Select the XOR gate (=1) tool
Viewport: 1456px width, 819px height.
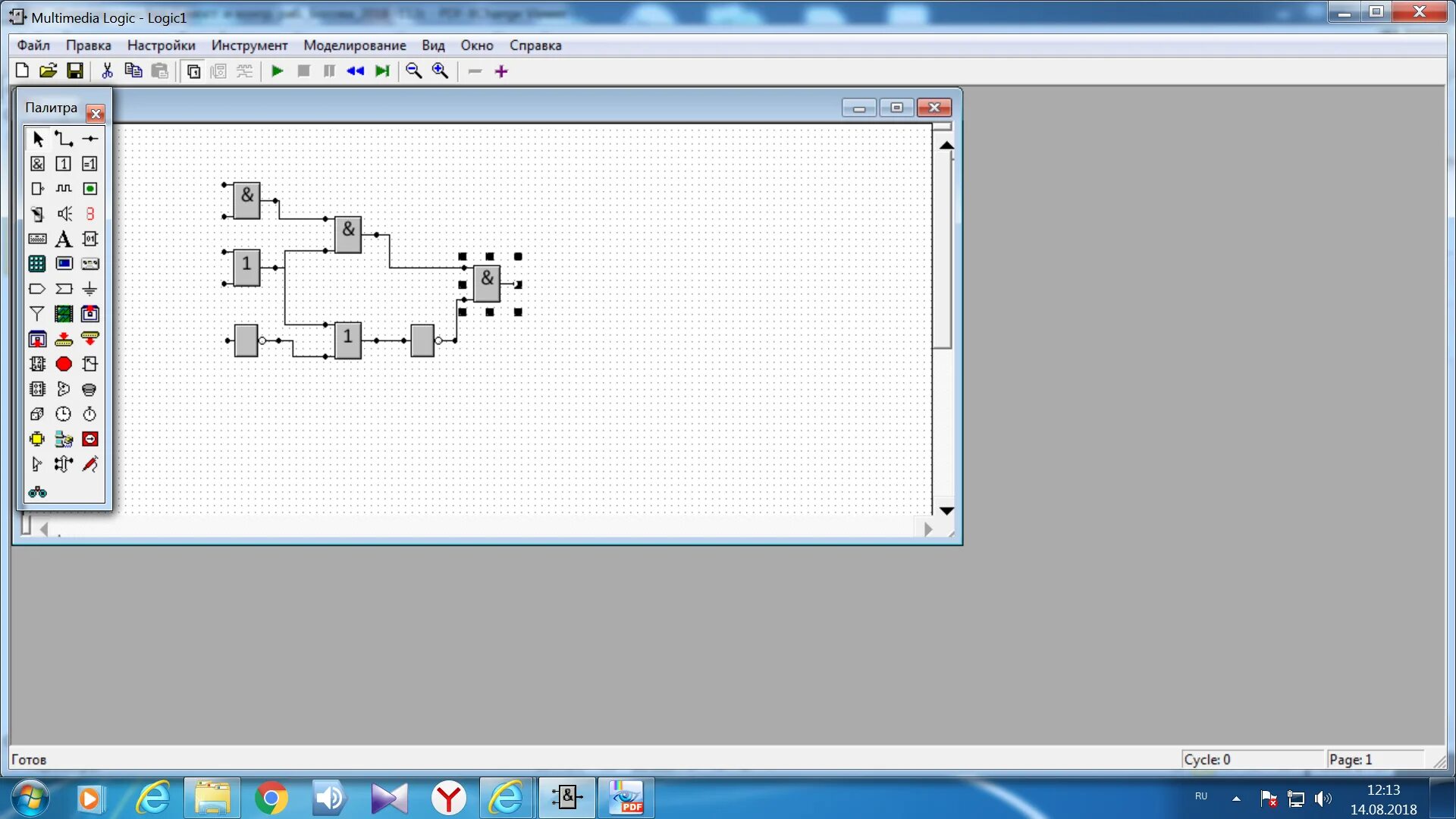click(x=89, y=164)
